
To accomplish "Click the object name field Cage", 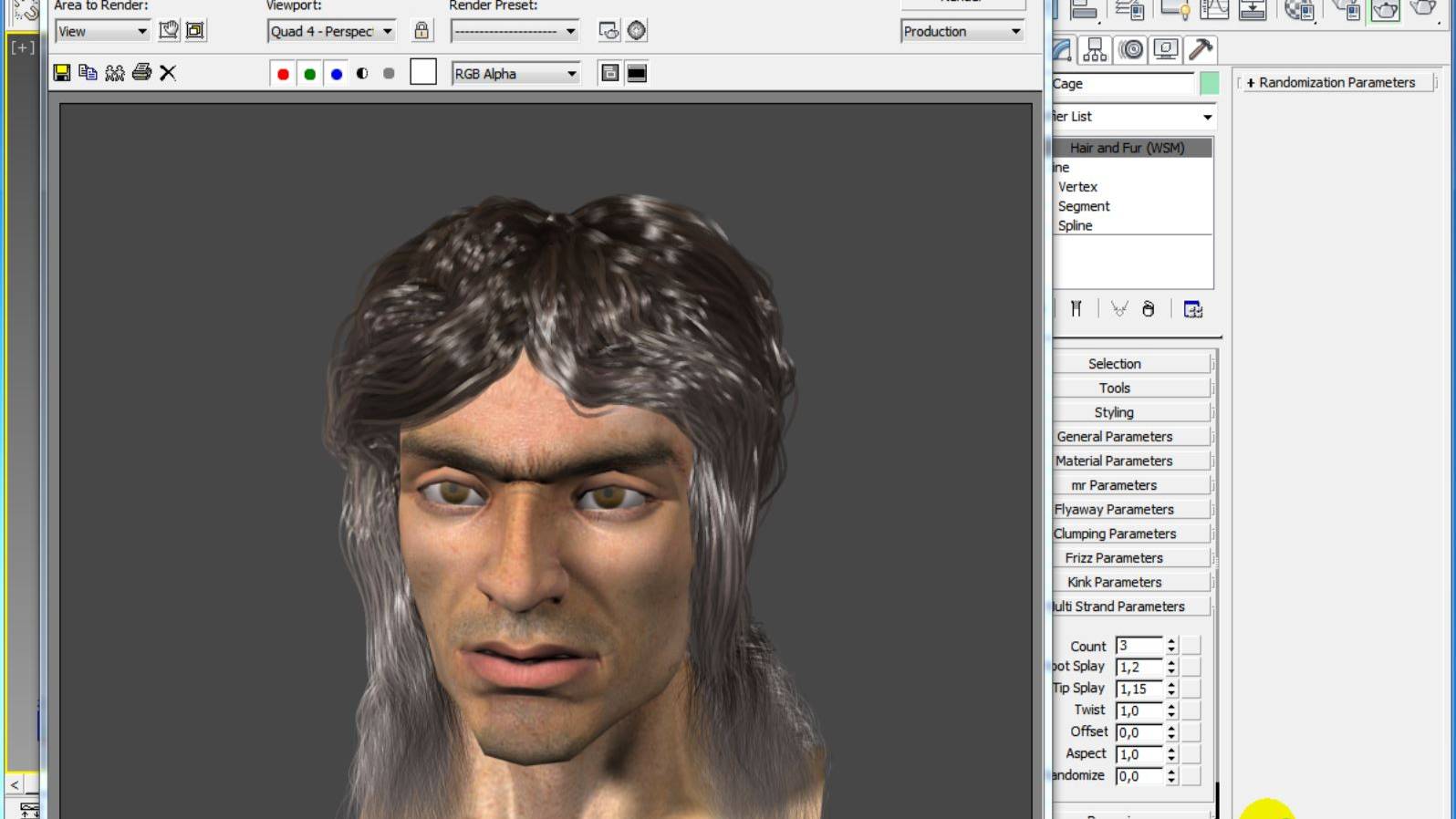I will coord(1123,84).
